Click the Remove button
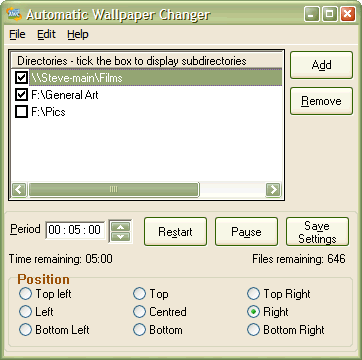Viewport: 362px width, 360px height. 321,101
